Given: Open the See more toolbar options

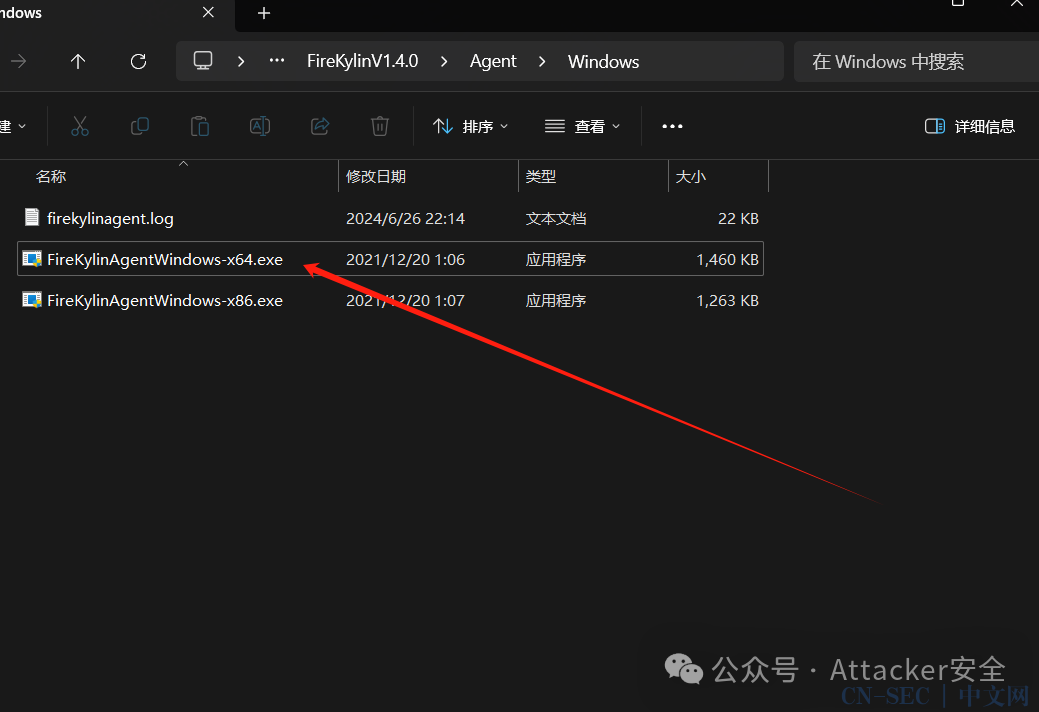Looking at the screenshot, I should (672, 127).
